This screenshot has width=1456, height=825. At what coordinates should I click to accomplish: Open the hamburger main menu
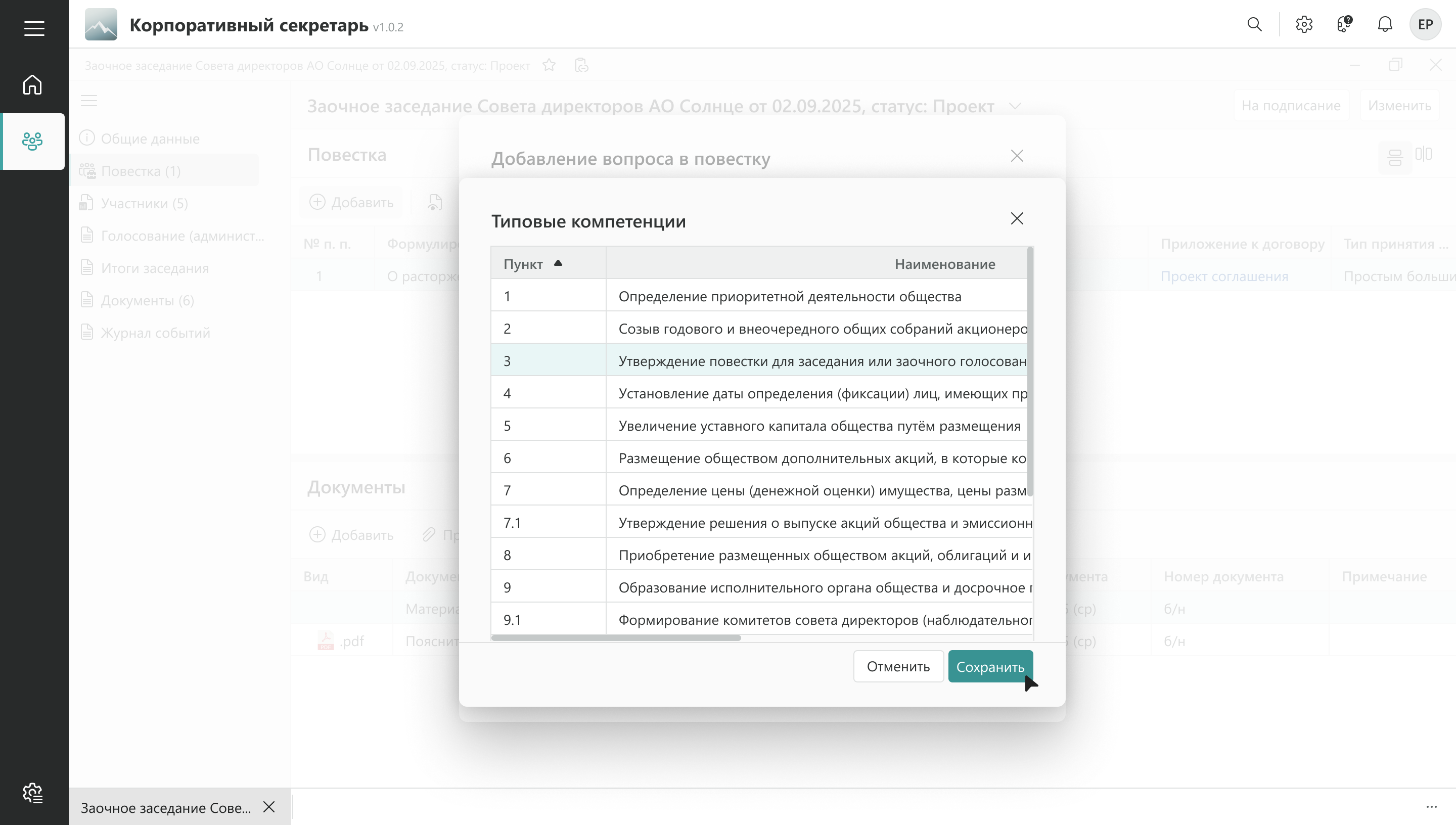(x=34, y=28)
